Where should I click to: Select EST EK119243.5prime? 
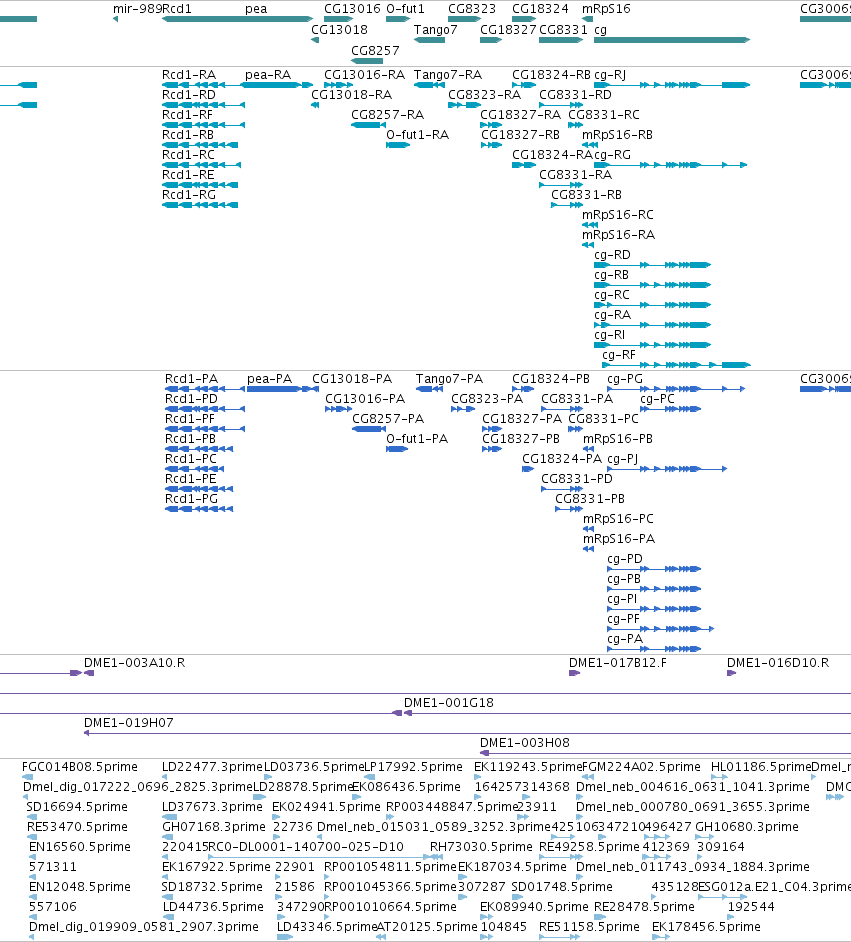528,767
